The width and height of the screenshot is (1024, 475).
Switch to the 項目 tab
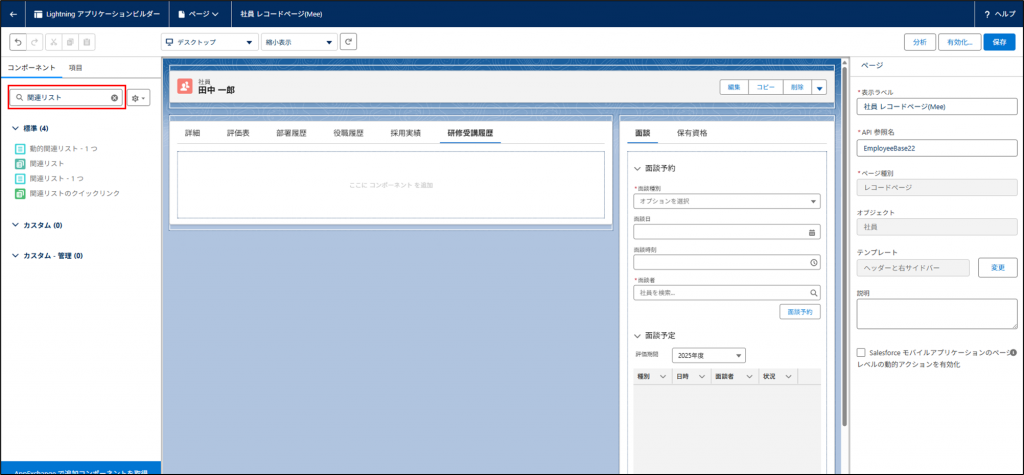[x=75, y=66]
